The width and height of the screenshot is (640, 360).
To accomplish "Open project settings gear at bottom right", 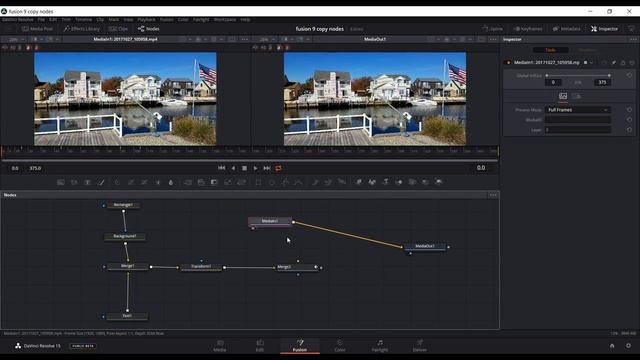I will 628,346.
